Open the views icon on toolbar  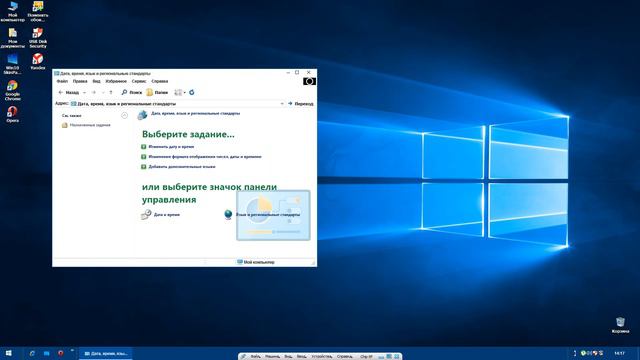(x=178, y=93)
